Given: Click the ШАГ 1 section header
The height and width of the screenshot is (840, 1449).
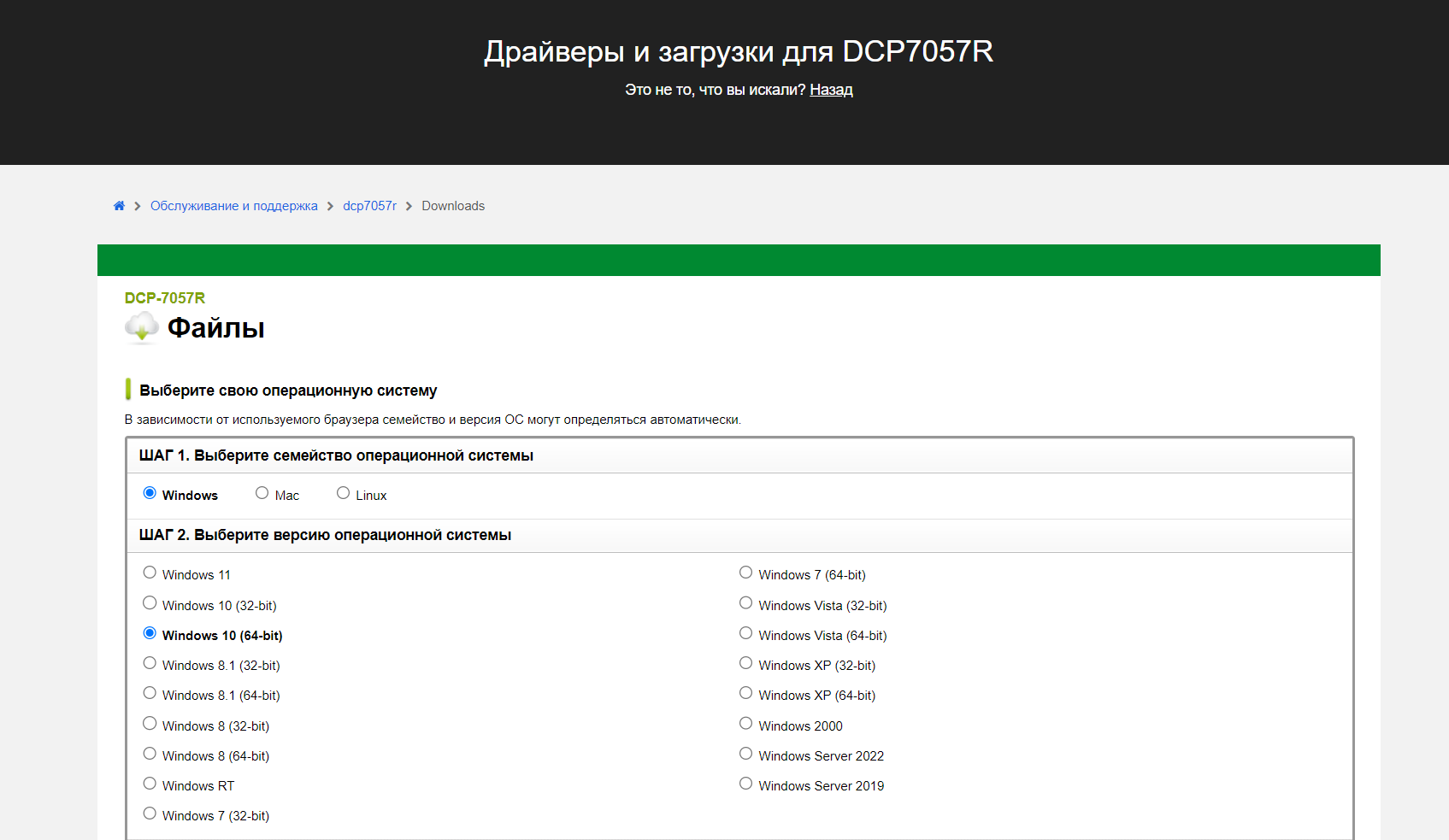Looking at the screenshot, I should [x=740, y=455].
